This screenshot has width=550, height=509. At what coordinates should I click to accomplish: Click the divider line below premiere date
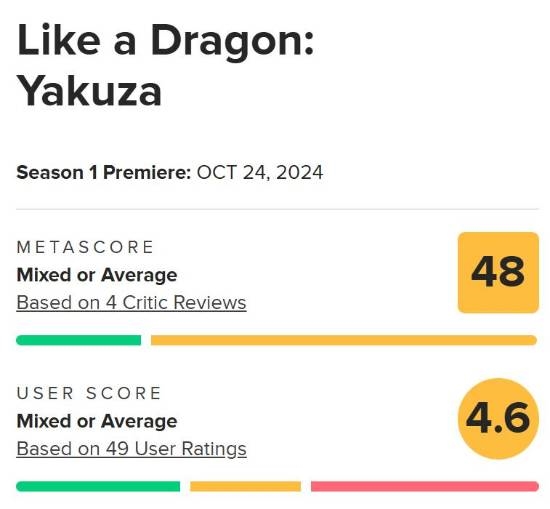(x=277, y=209)
